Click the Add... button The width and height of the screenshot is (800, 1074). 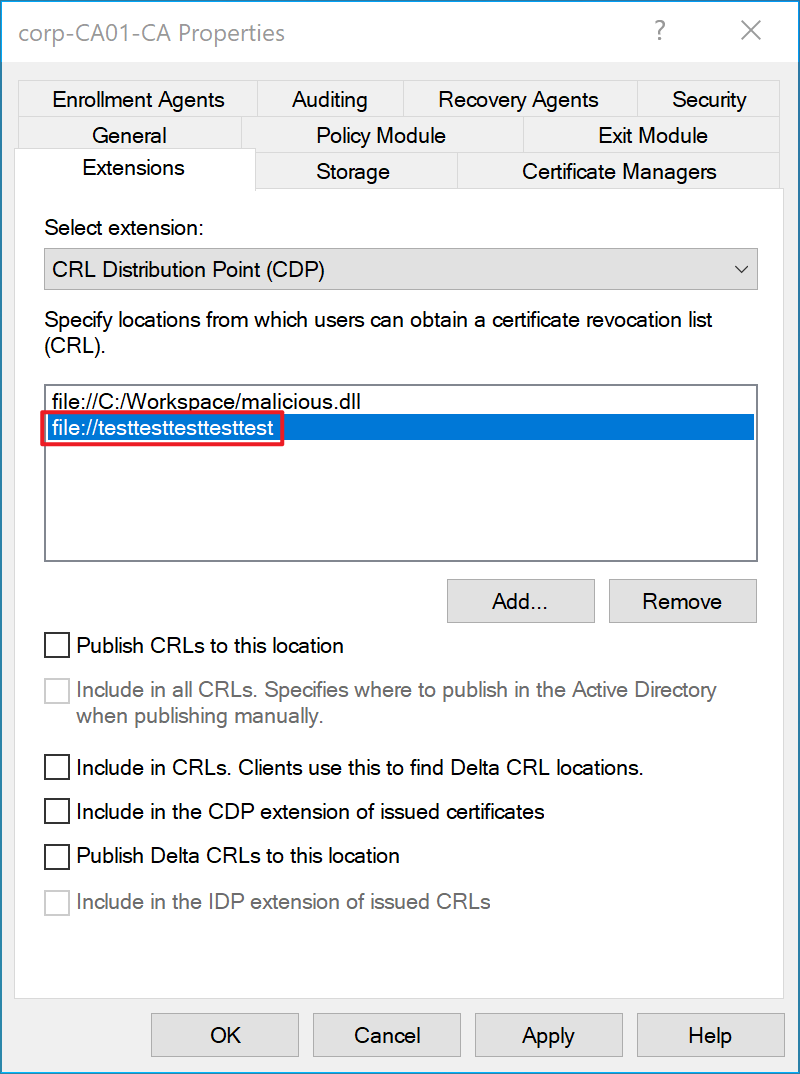pos(521,601)
